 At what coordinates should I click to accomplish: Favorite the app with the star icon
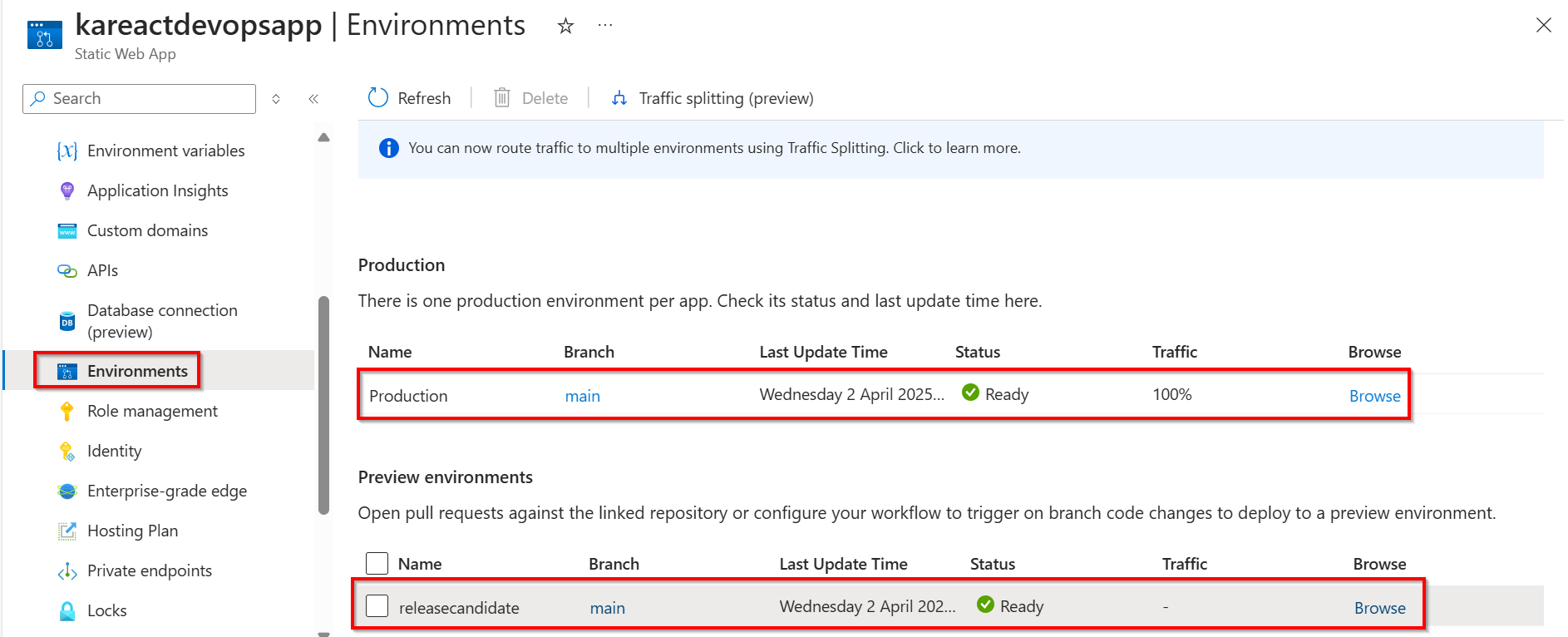pos(565,26)
